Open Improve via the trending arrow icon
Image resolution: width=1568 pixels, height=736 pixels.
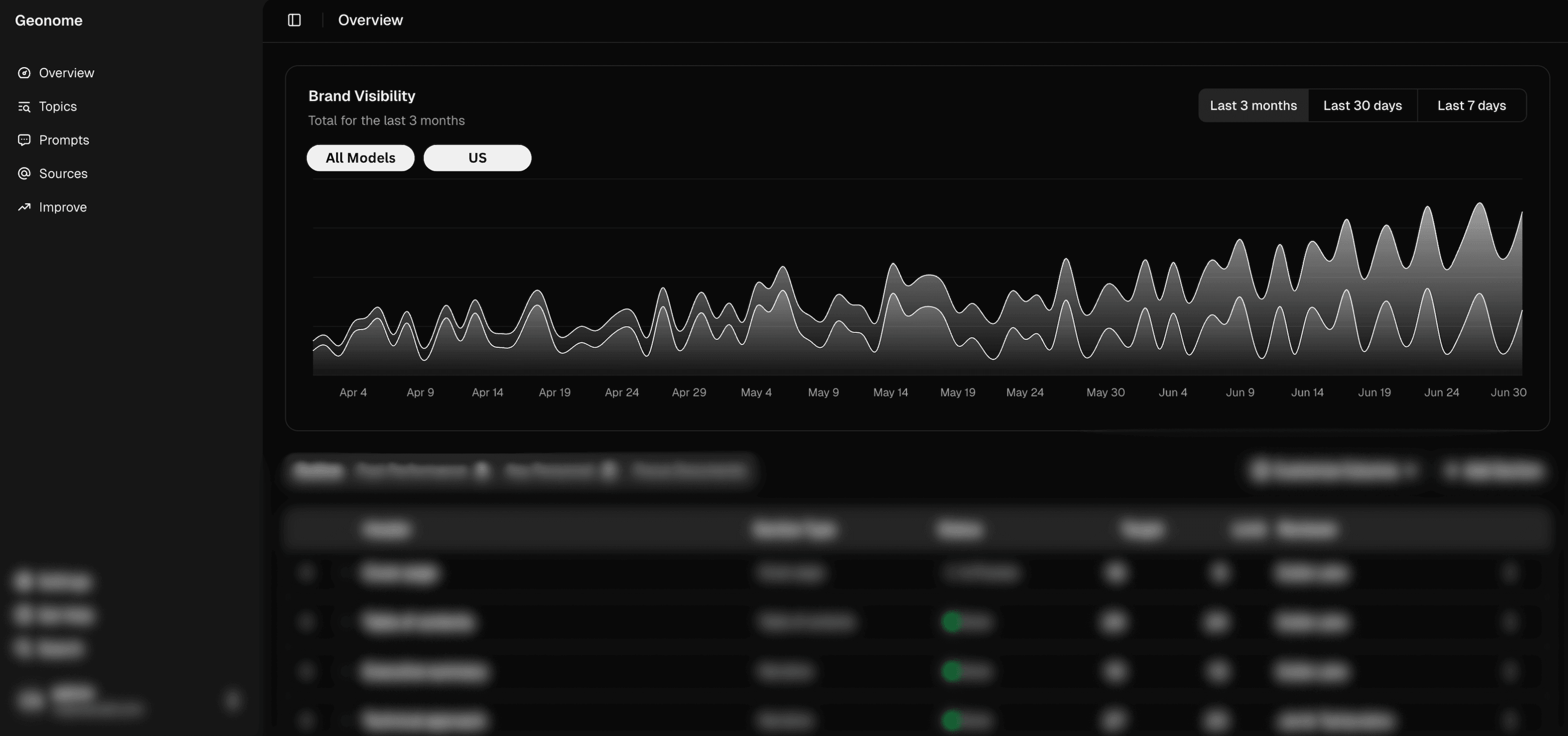pos(24,207)
